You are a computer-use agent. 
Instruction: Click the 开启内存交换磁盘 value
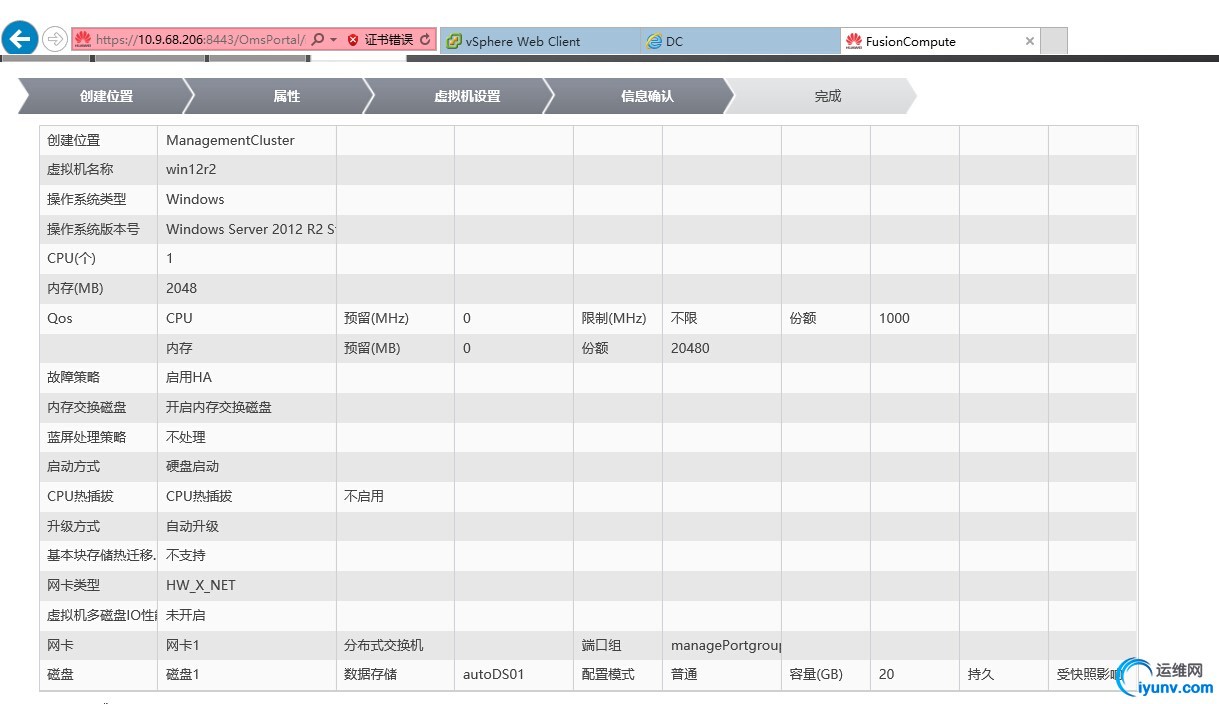tap(219, 407)
